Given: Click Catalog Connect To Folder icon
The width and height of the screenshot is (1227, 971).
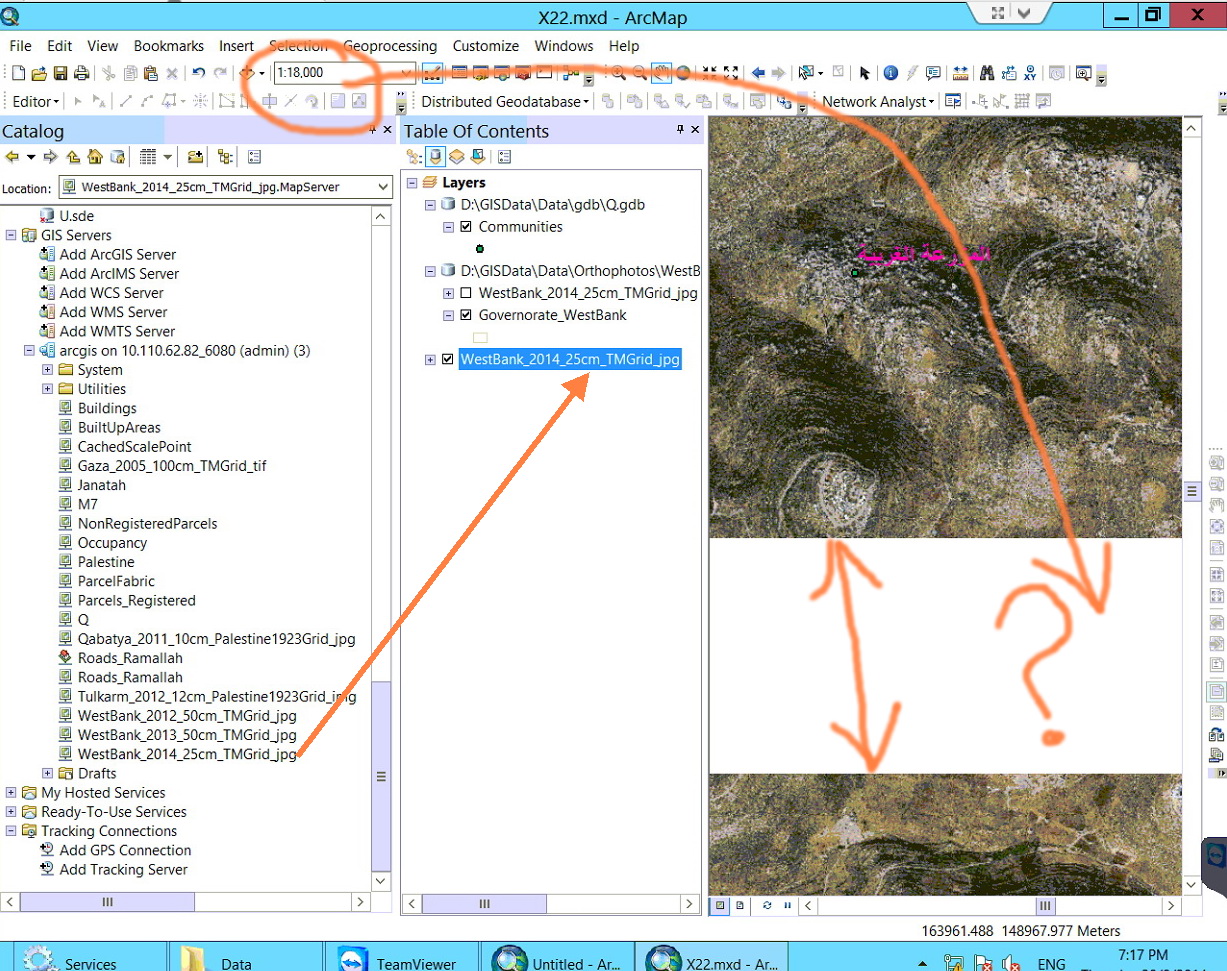Looking at the screenshot, I should [195, 157].
